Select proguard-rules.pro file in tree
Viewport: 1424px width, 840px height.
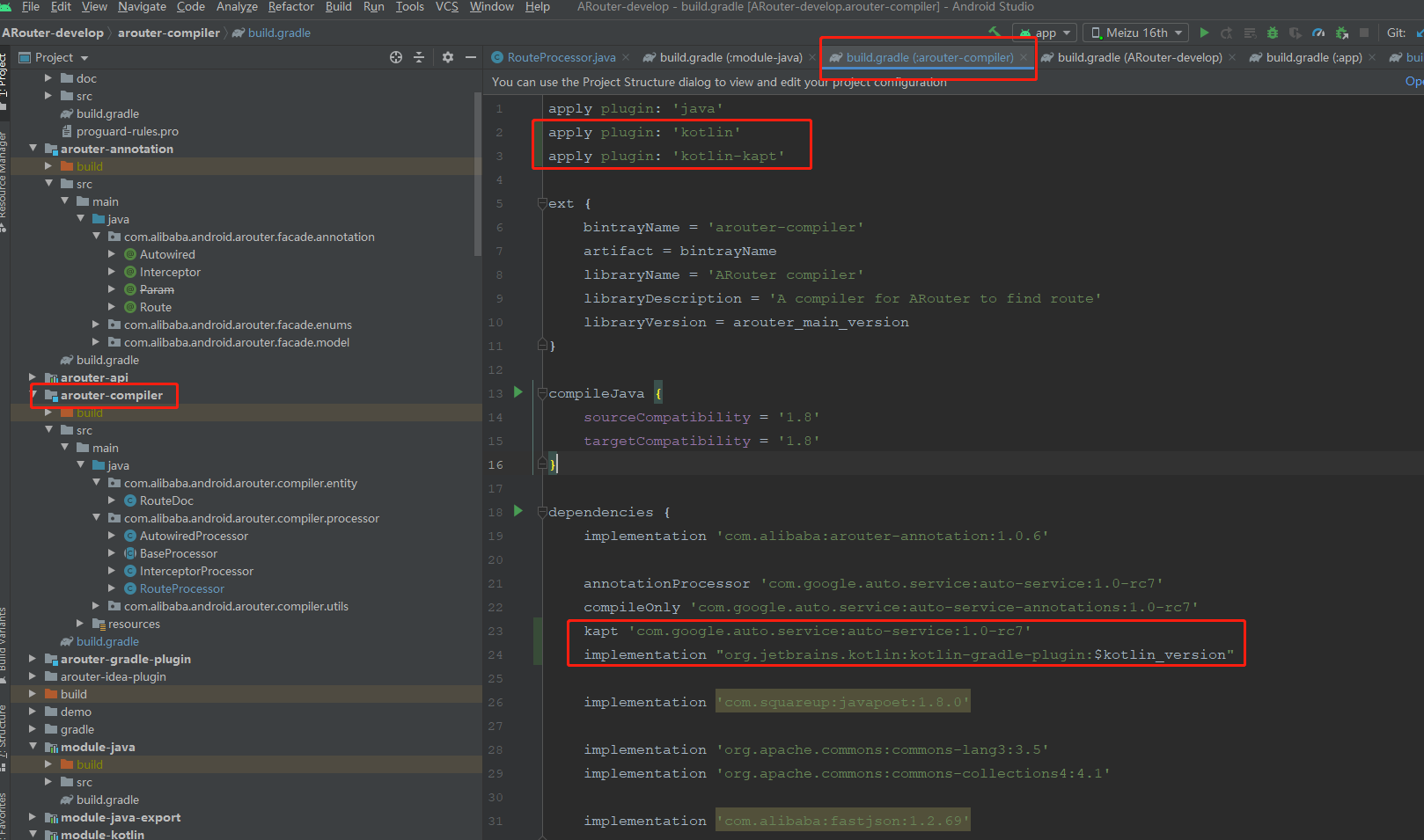pos(127,131)
